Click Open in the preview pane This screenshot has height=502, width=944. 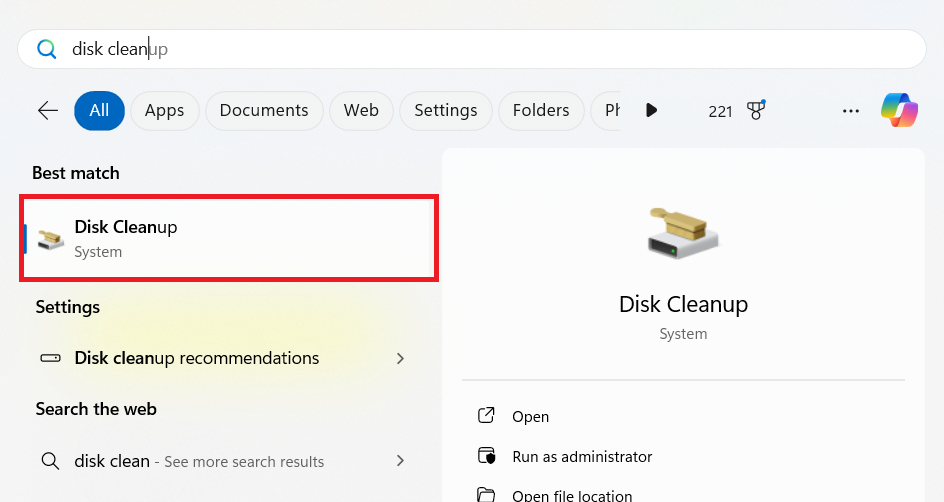[530, 417]
